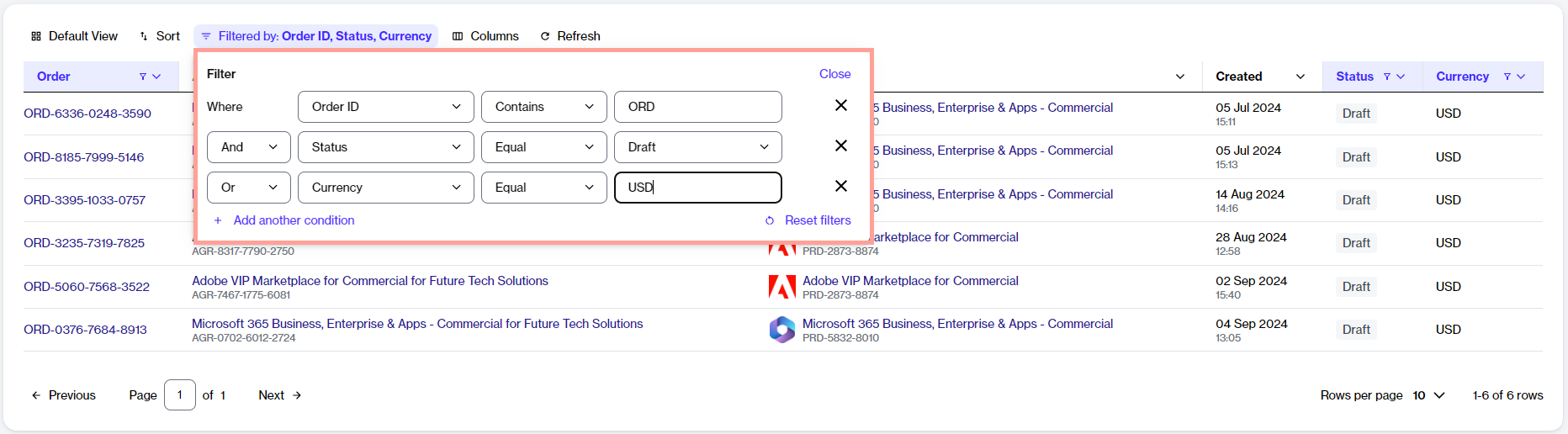Click the Sort toolbar option
The height and width of the screenshot is (434, 1568).
point(160,36)
